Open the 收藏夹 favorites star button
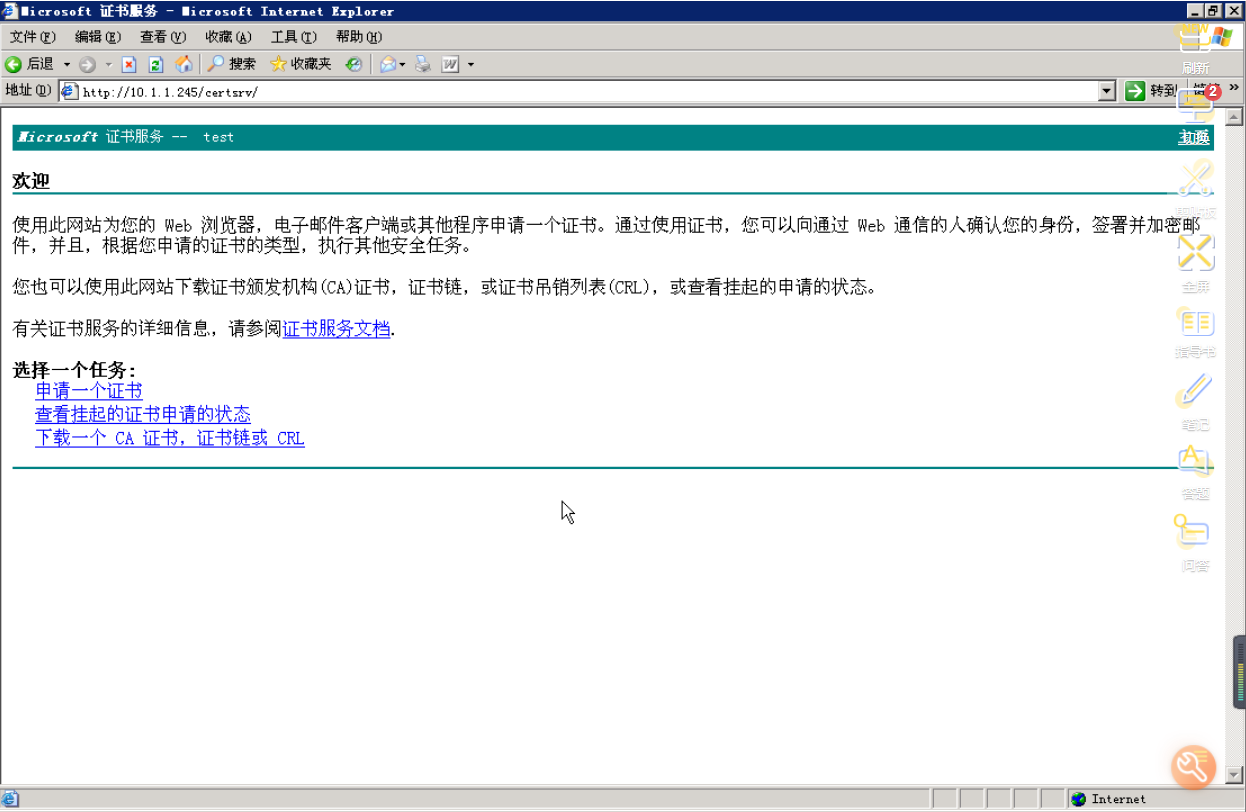Image resolution: width=1246 pixels, height=812 pixels. pyautogui.click(x=301, y=64)
